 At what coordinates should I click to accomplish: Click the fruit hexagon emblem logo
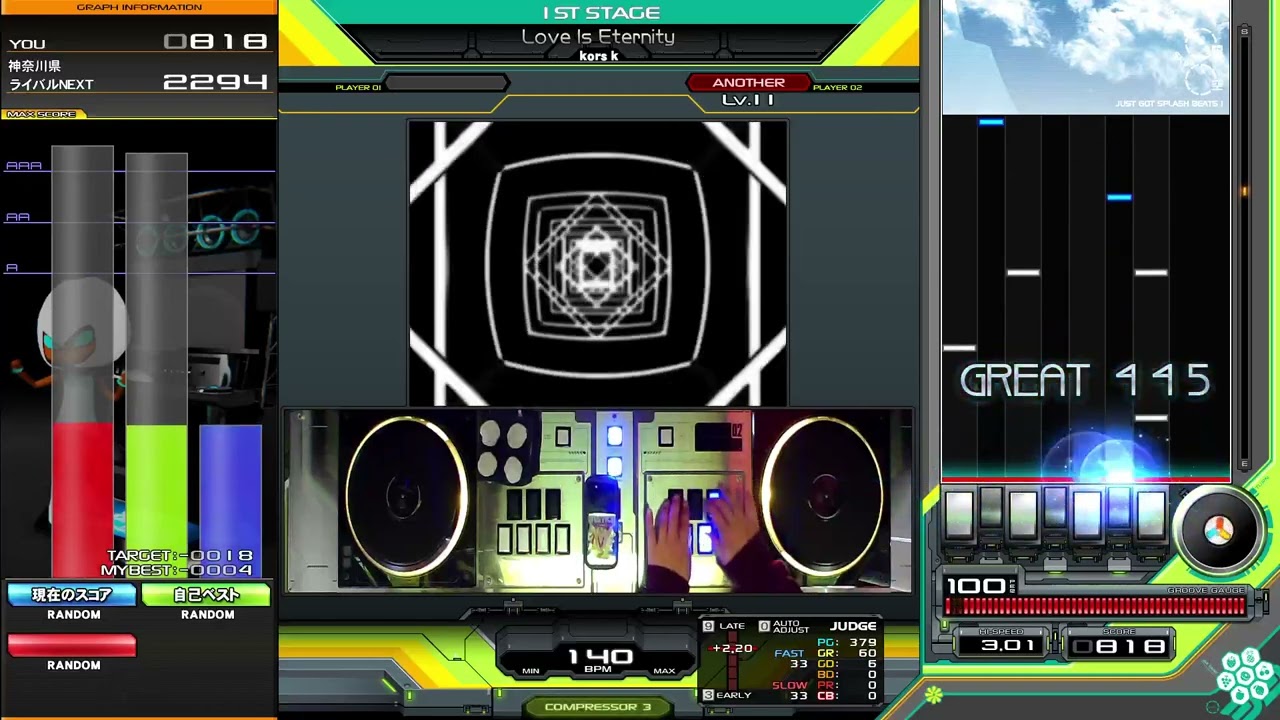(x=1245, y=677)
